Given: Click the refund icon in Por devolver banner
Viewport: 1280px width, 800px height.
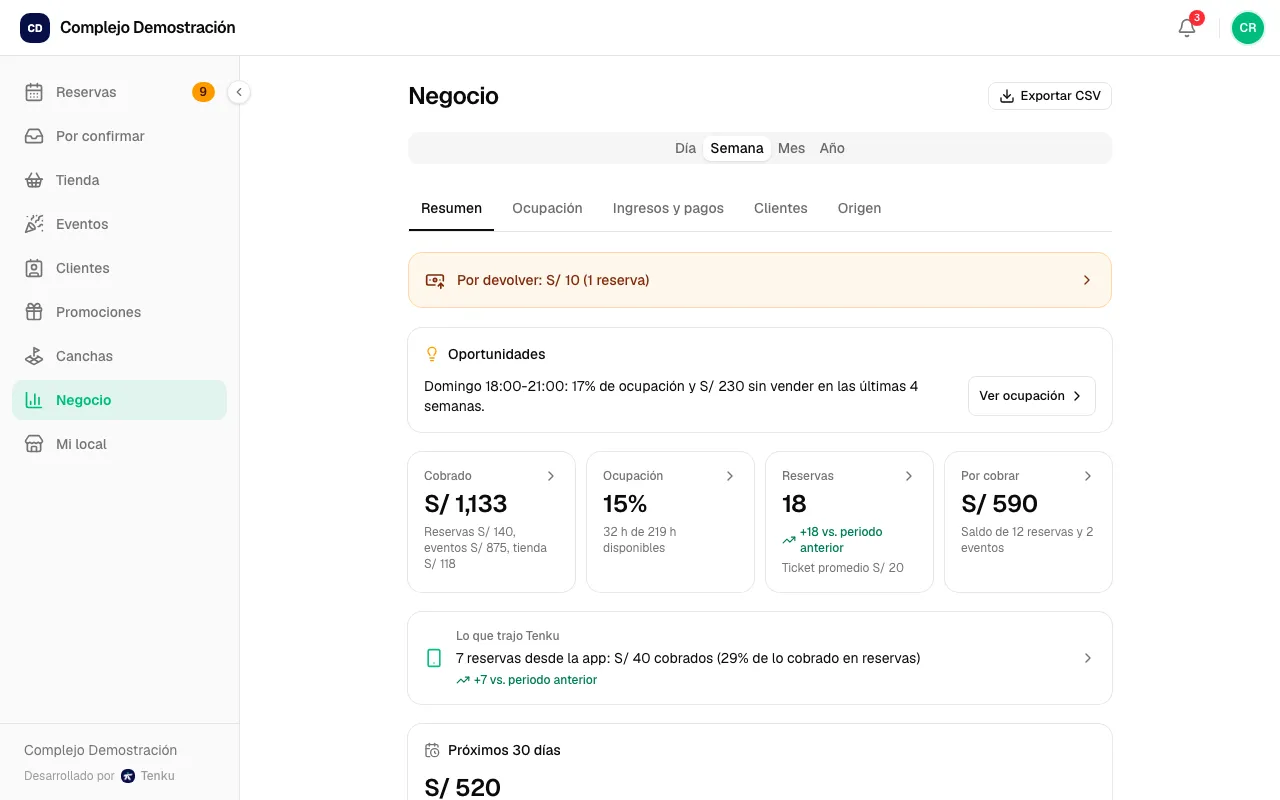Looking at the screenshot, I should coord(435,280).
